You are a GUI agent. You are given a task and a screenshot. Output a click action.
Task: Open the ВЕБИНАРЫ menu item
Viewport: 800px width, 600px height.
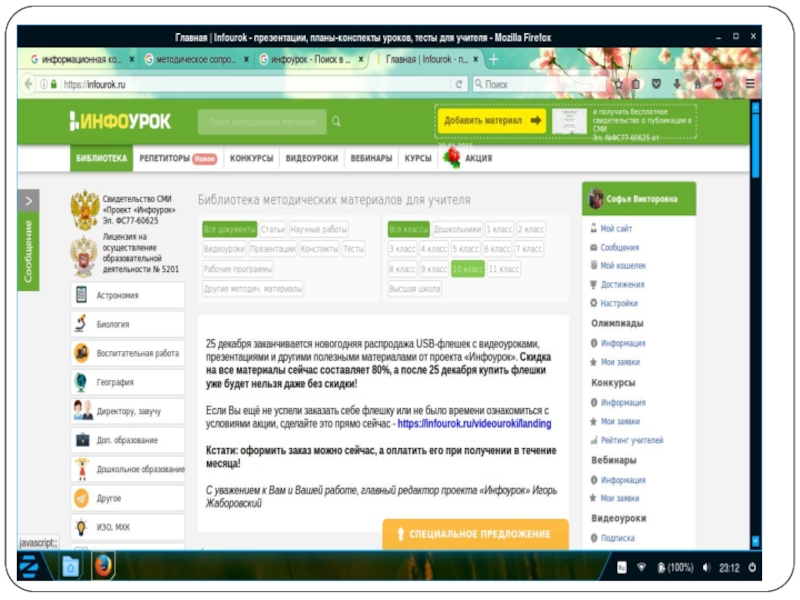click(371, 159)
